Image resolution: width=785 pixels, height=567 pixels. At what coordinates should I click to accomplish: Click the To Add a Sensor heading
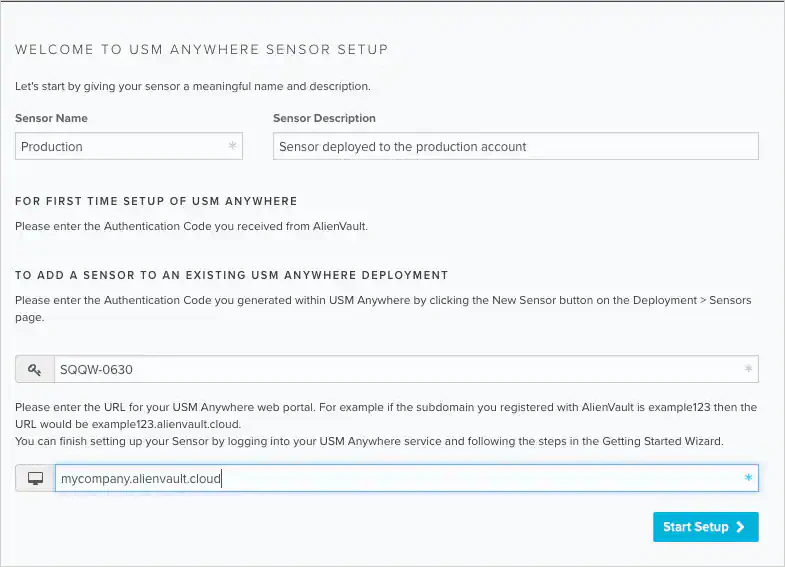[231, 275]
